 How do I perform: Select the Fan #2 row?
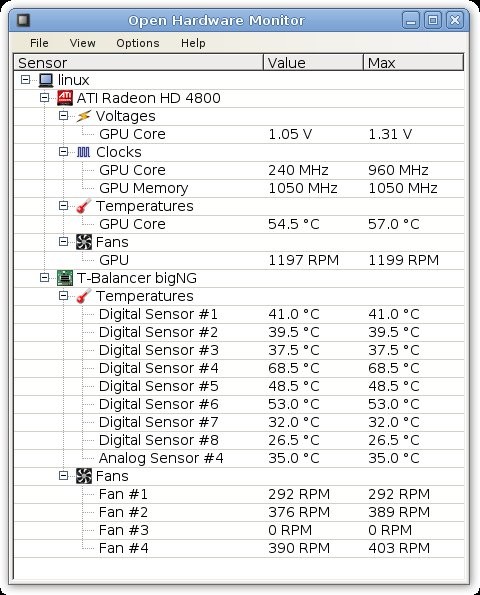pos(239,512)
